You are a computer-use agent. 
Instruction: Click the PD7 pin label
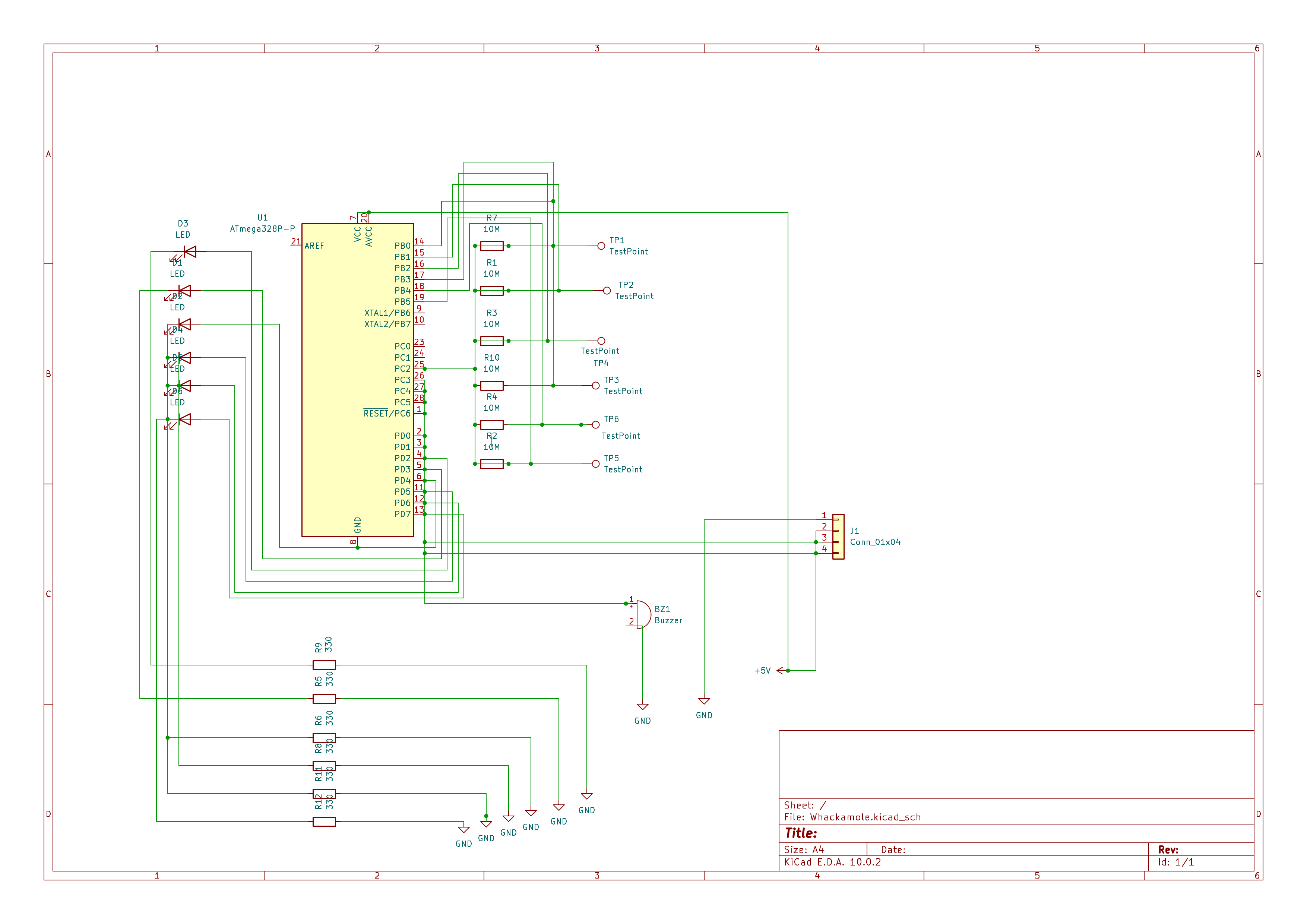[x=402, y=514]
